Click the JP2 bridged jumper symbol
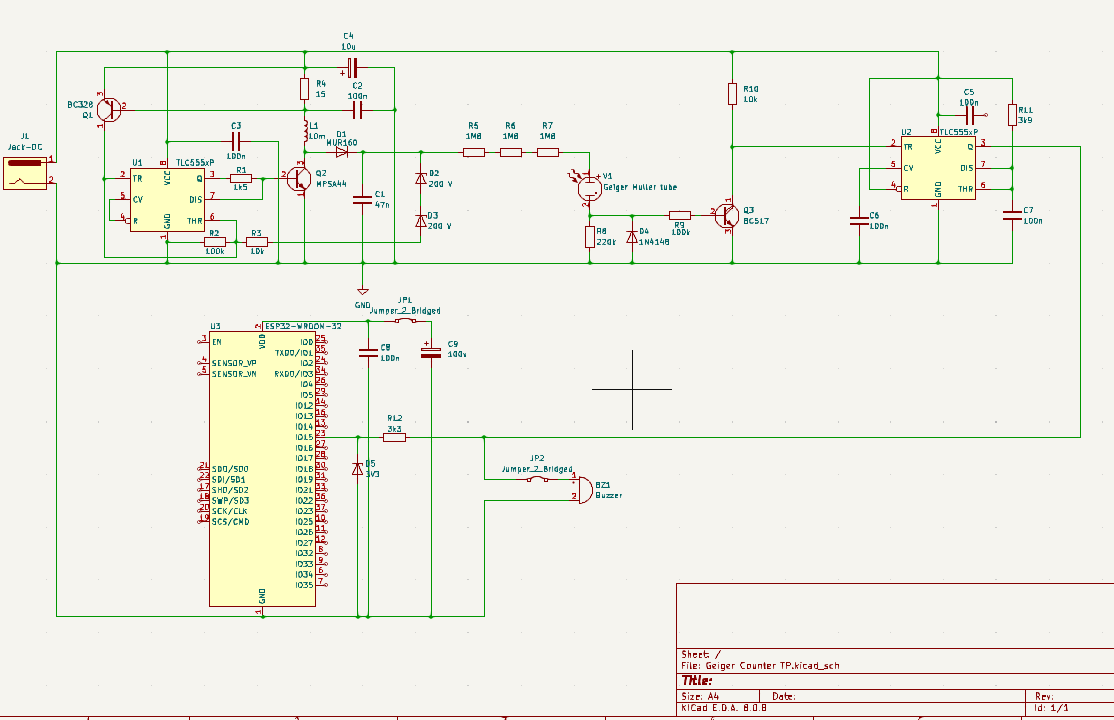Screen dimensions: 1114x720 click(x=537, y=479)
